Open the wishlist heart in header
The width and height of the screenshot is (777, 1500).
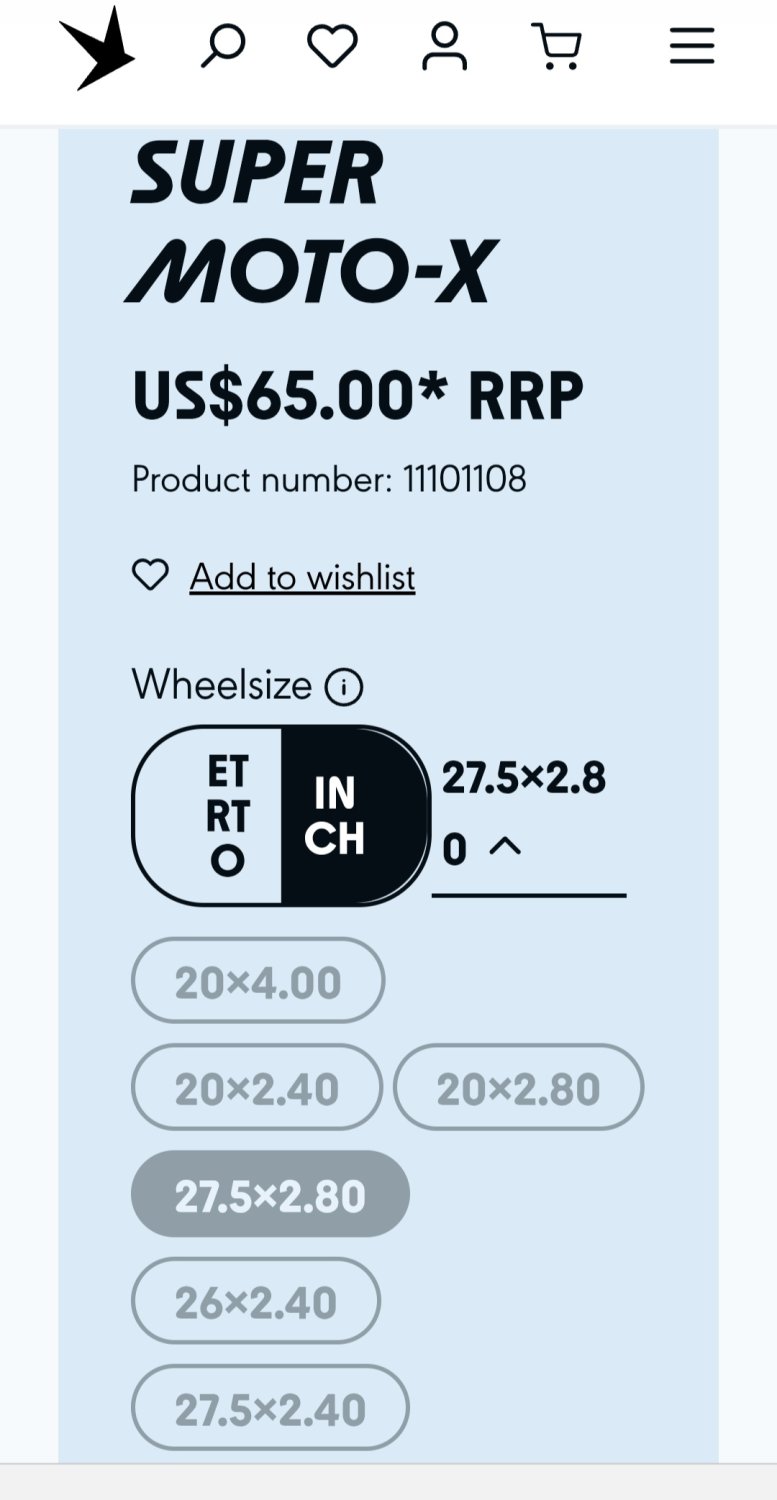coord(332,47)
